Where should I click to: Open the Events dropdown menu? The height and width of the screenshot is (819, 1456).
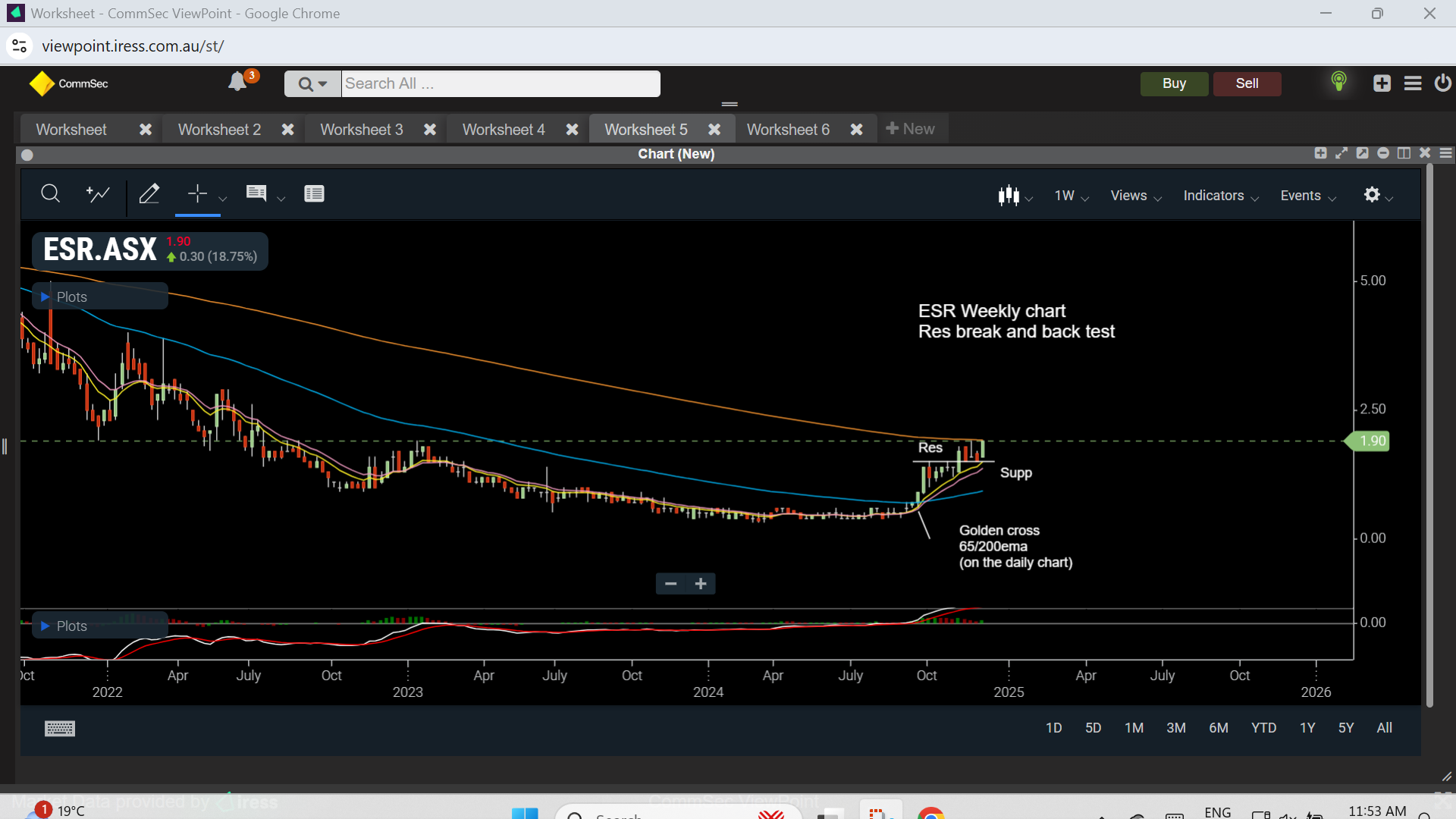[x=1308, y=196]
